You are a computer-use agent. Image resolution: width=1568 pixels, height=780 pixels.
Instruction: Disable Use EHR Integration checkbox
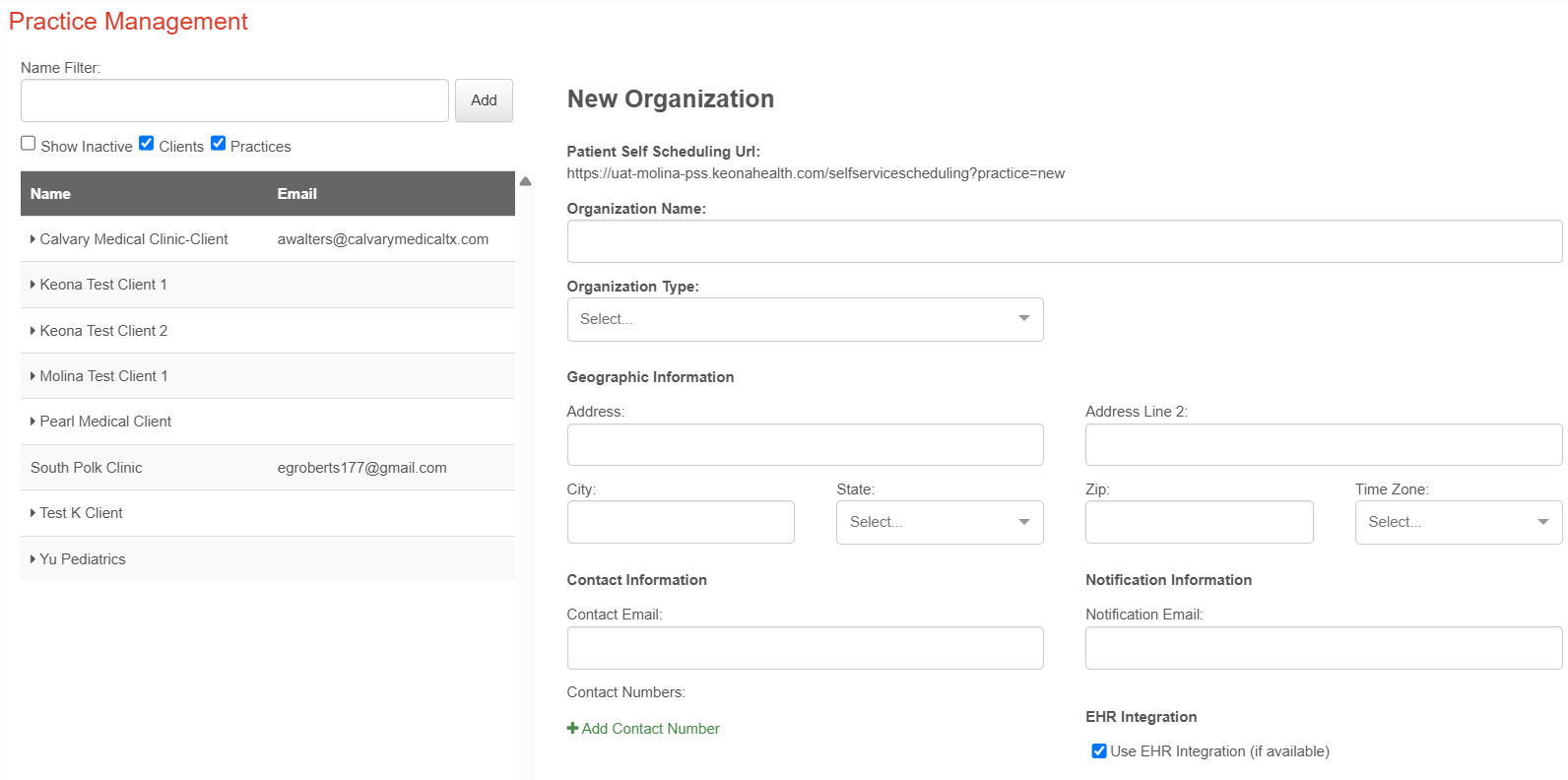(x=1099, y=751)
